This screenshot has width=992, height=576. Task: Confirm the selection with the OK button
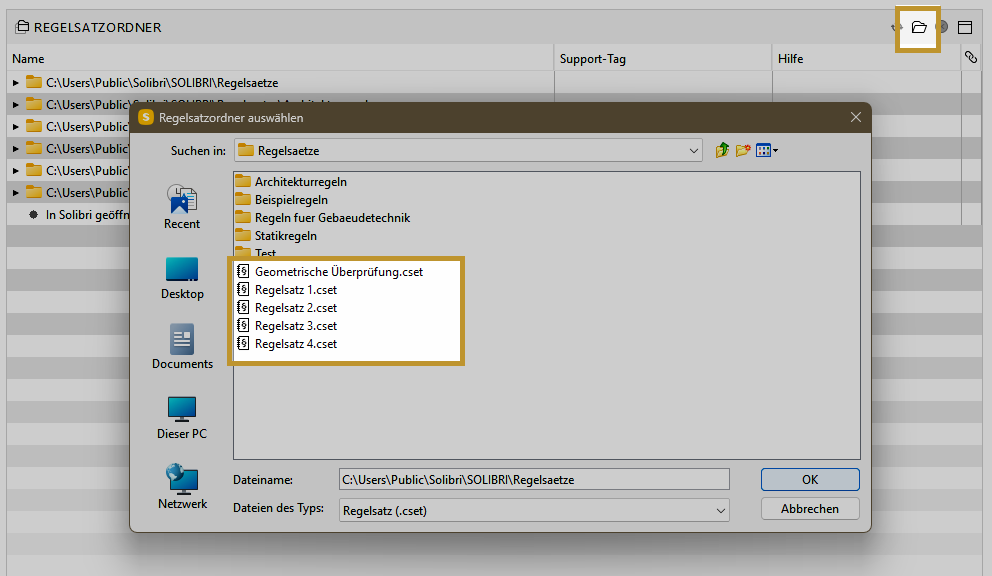point(810,479)
